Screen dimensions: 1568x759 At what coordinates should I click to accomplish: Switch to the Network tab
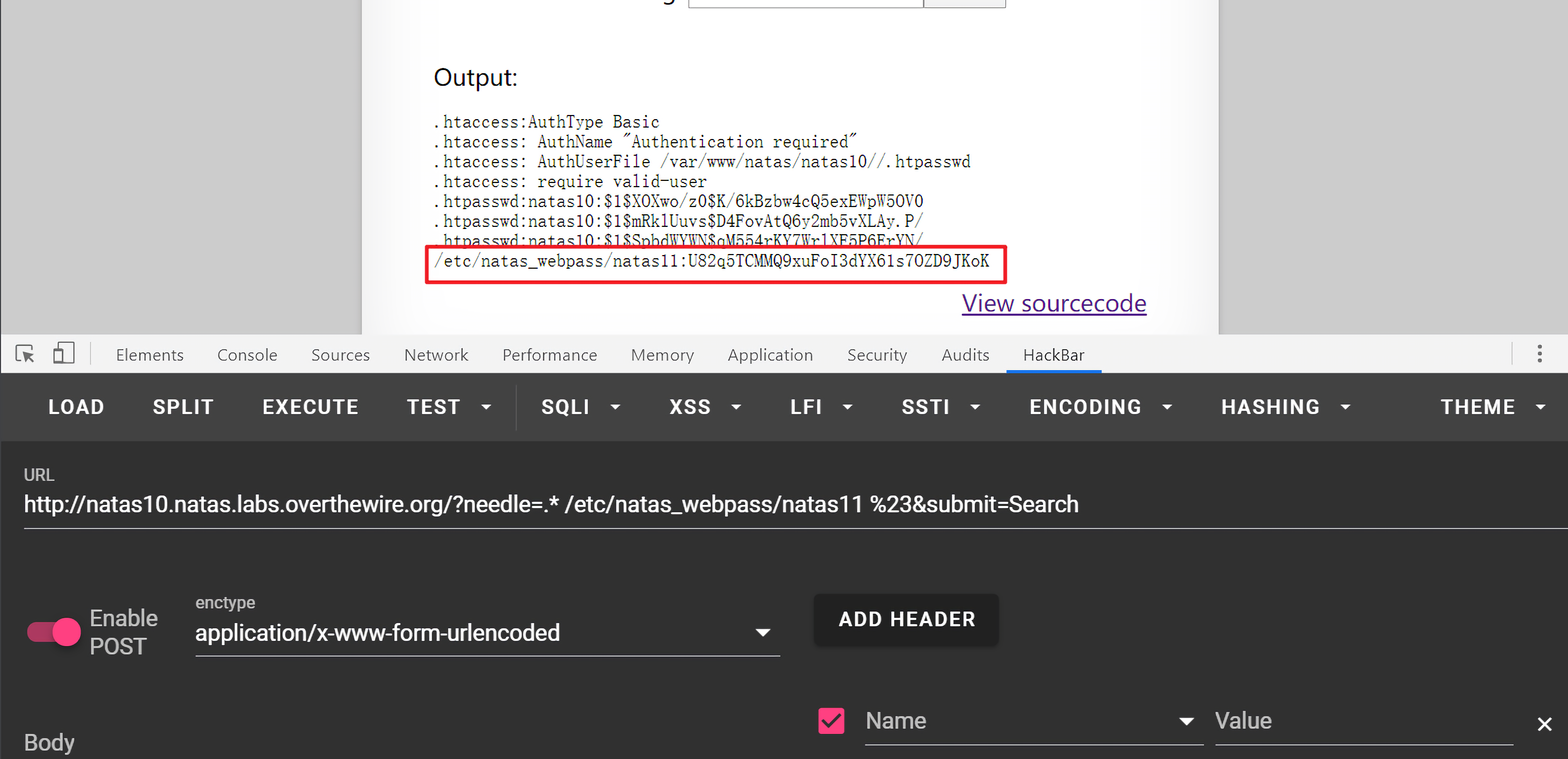tap(436, 354)
